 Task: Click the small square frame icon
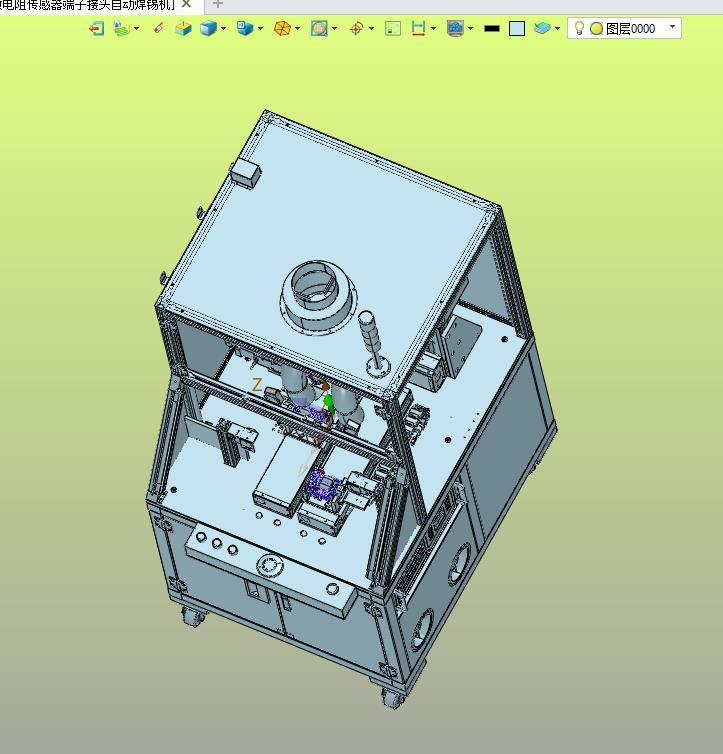click(x=393, y=28)
